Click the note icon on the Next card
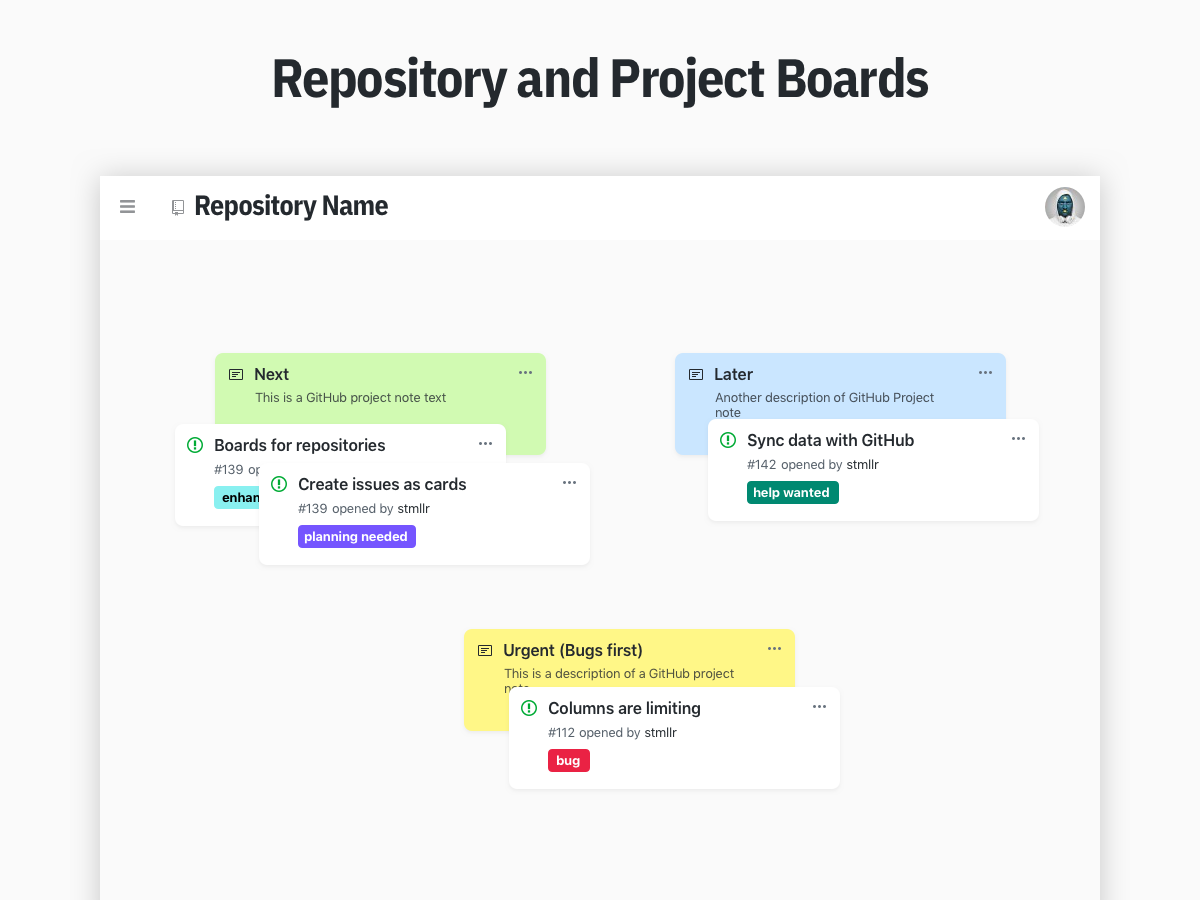1200x900 pixels. [x=236, y=374]
